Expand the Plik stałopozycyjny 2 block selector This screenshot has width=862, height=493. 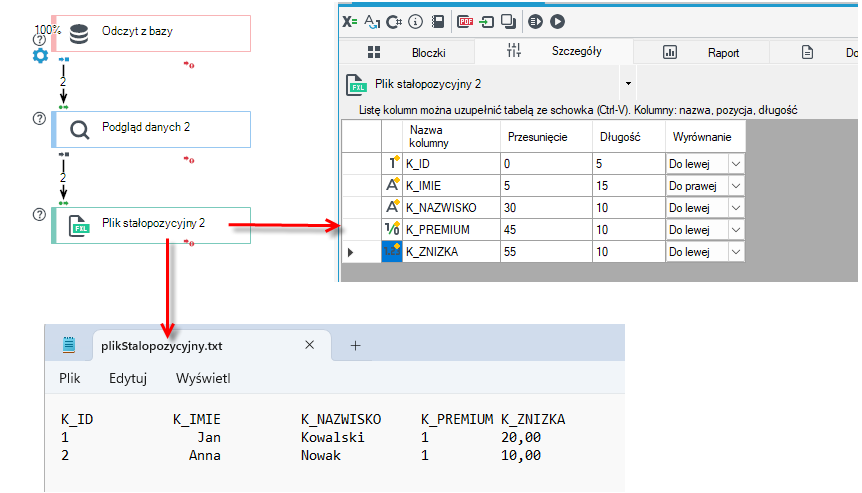[628, 84]
